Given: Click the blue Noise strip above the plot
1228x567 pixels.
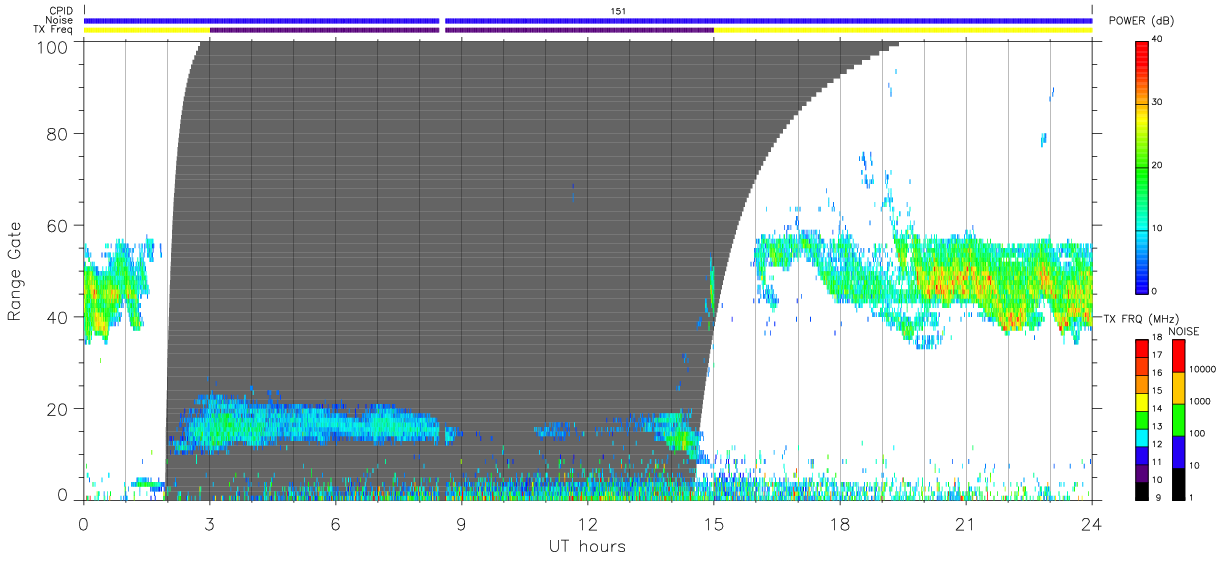Looking at the screenshot, I should click(588, 20).
